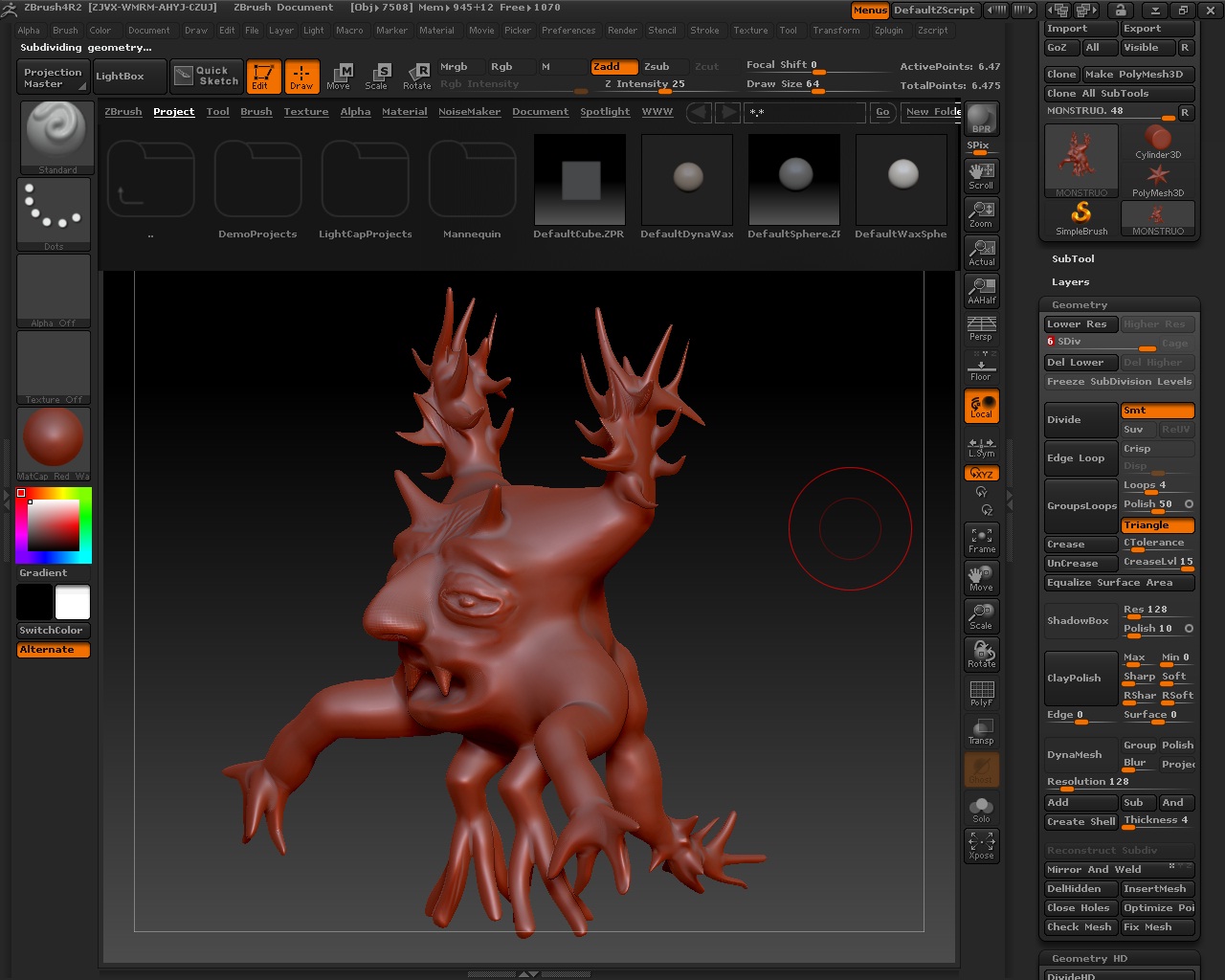Open the Zplugin menu
The image size is (1225, 980).
[x=888, y=31]
